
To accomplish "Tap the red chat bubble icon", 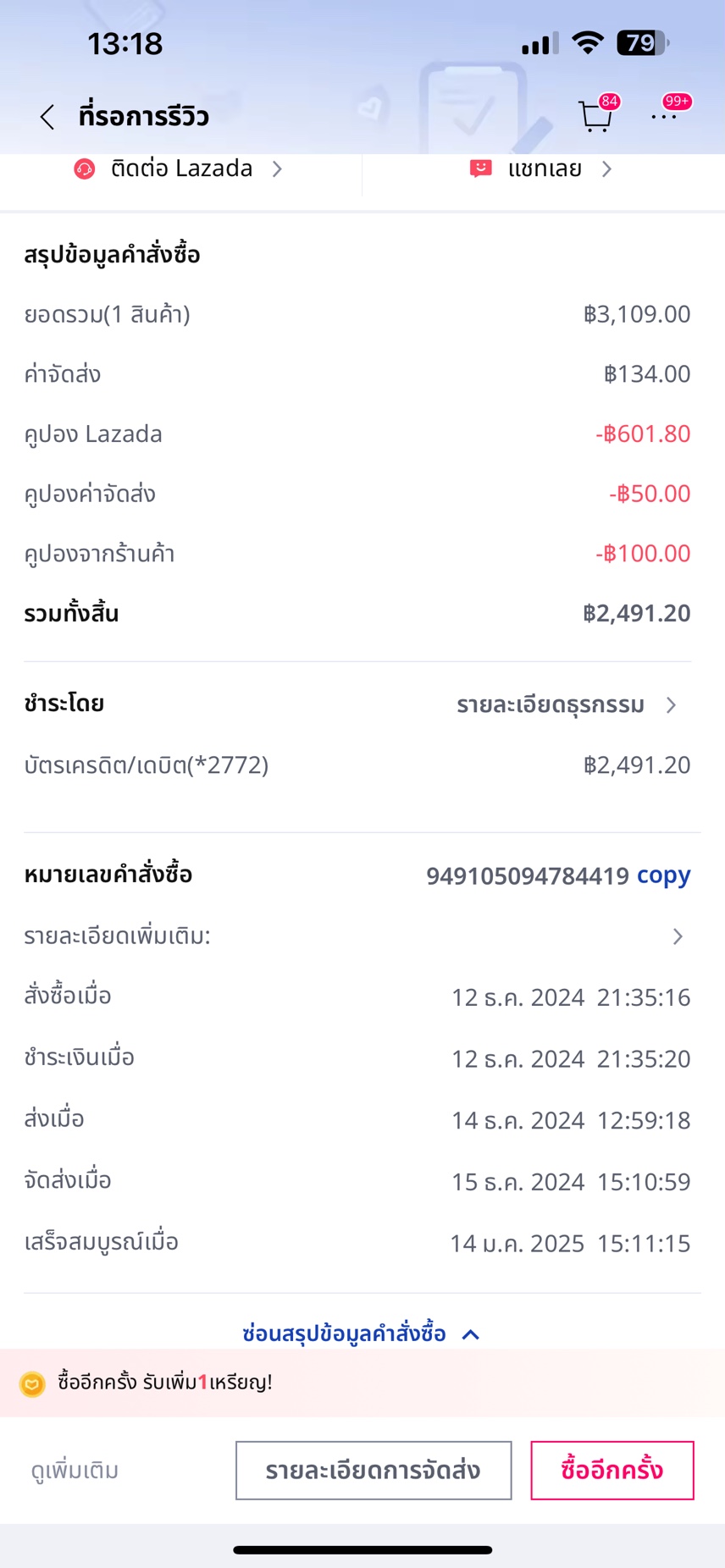I will click(x=480, y=169).
